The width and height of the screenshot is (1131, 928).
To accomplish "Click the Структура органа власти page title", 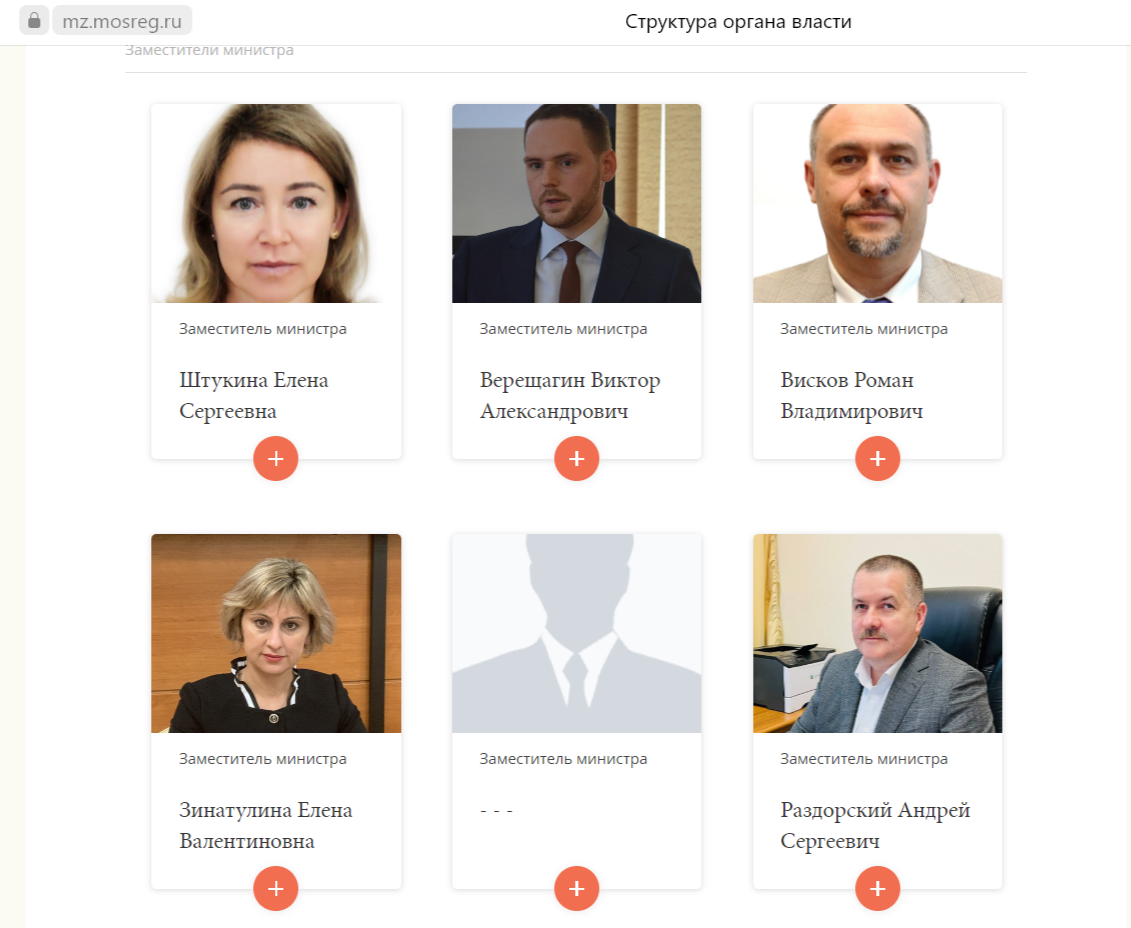I will [x=738, y=22].
